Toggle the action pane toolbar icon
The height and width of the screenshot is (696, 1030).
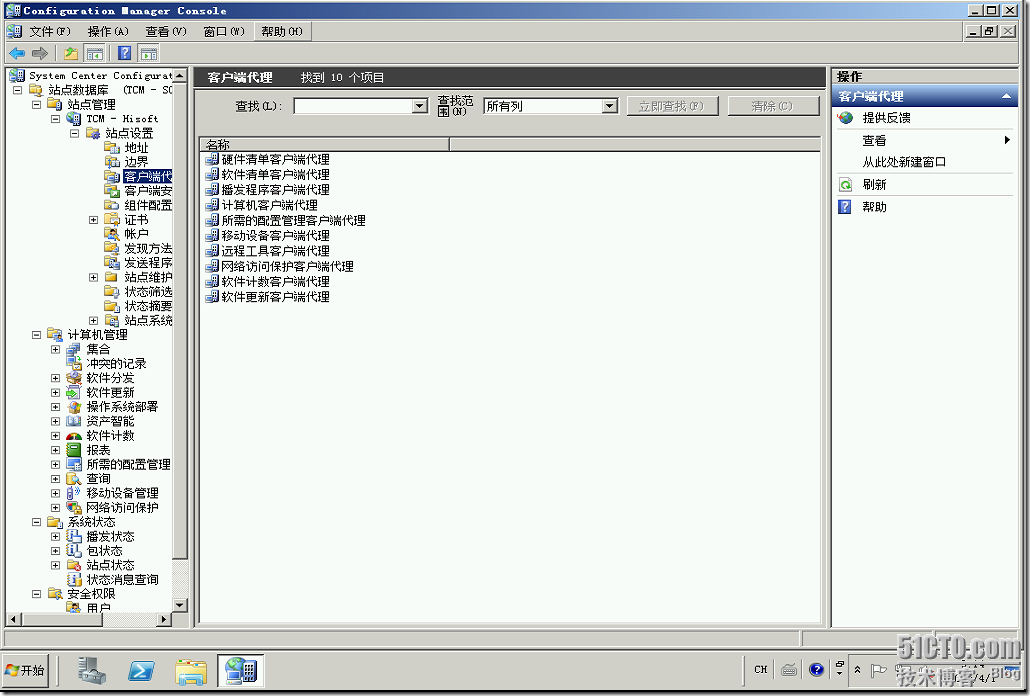(x=149, y=54)
